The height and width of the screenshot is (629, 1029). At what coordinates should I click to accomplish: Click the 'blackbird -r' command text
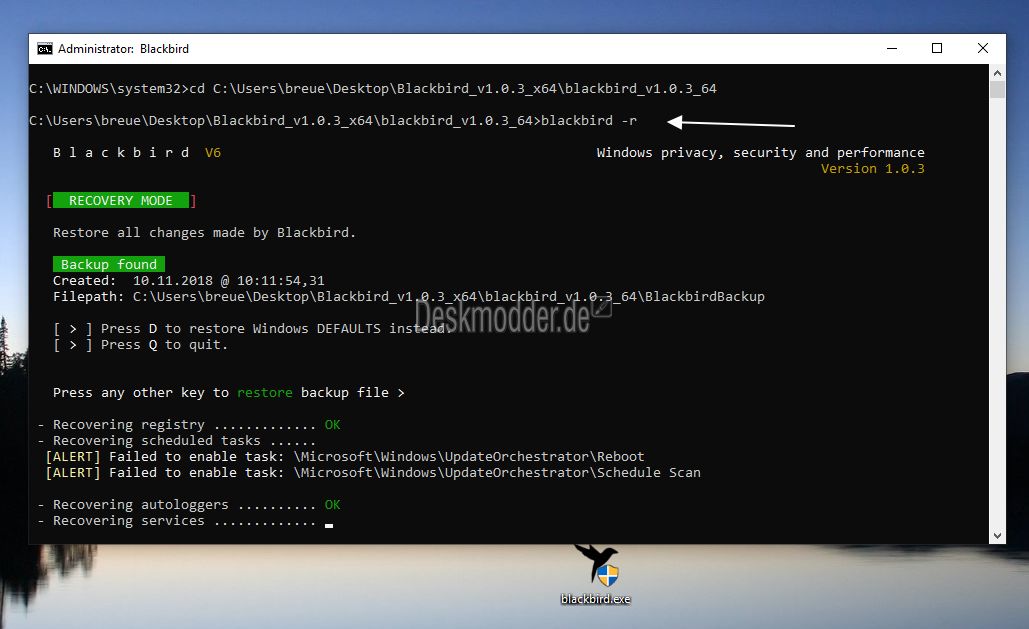(x=589, y=120)
